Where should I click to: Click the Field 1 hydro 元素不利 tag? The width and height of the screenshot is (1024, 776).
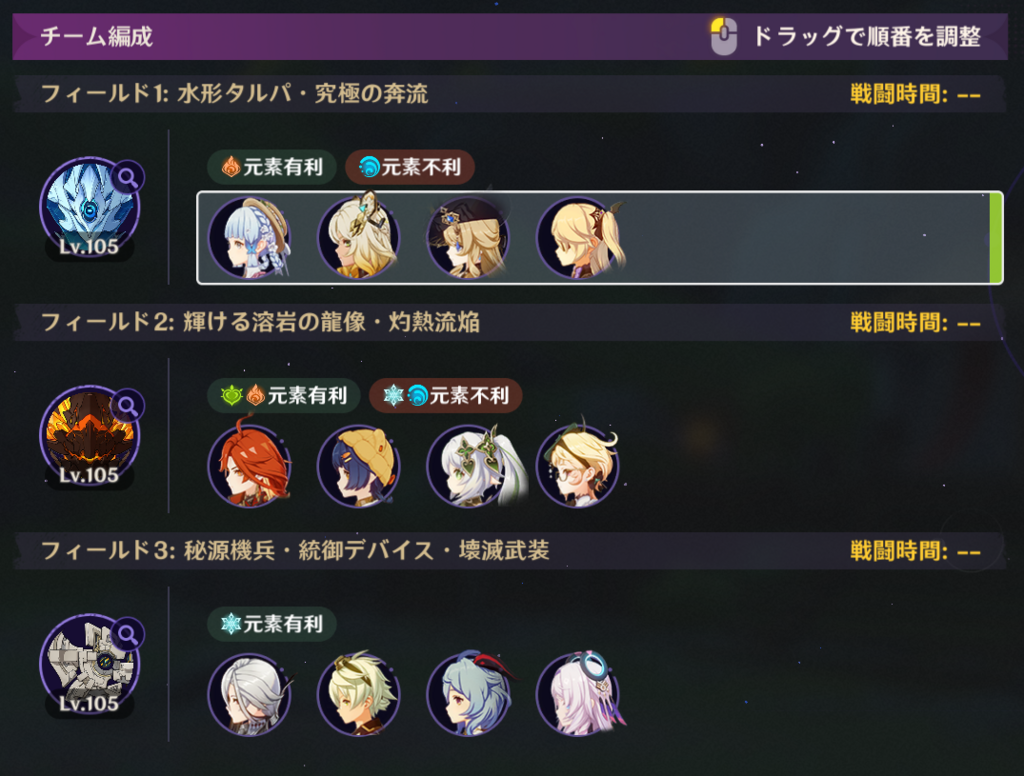point(409,167)
